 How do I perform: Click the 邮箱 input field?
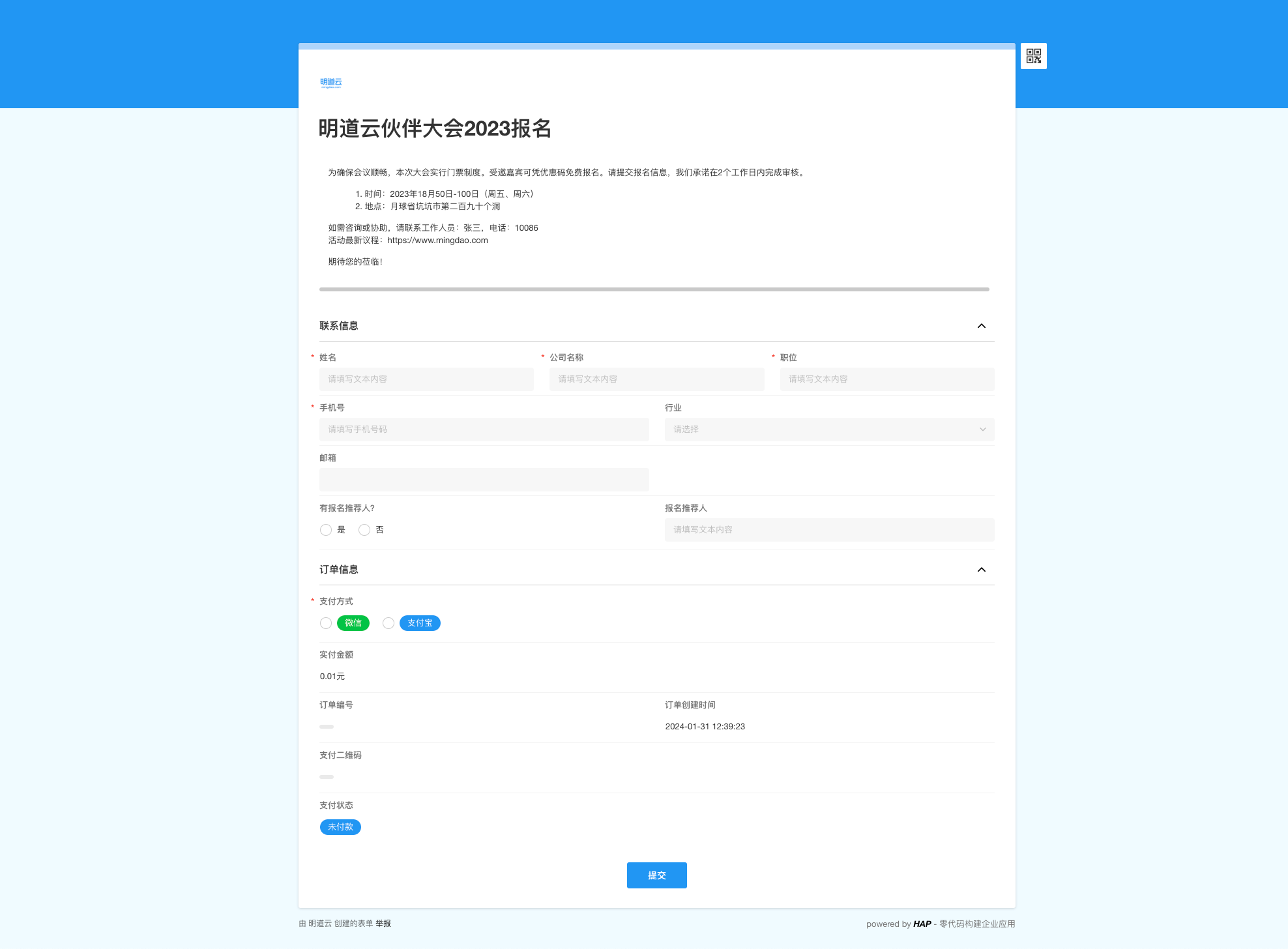pyautogui.click(x=484, y=480)
